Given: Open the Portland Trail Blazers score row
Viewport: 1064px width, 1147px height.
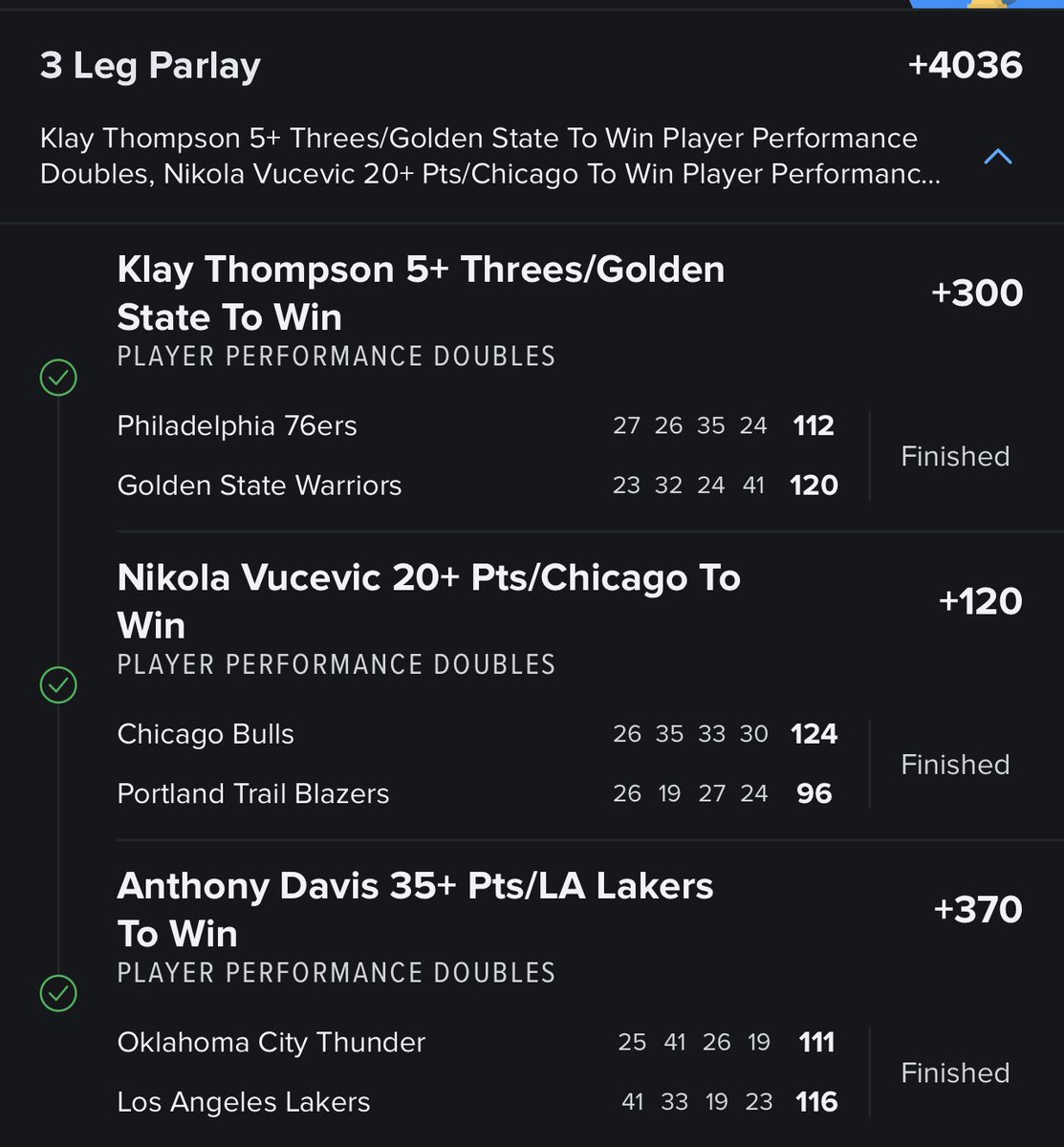Looking at the screenshot, I should pyautogui.click(x=477, y=793).
